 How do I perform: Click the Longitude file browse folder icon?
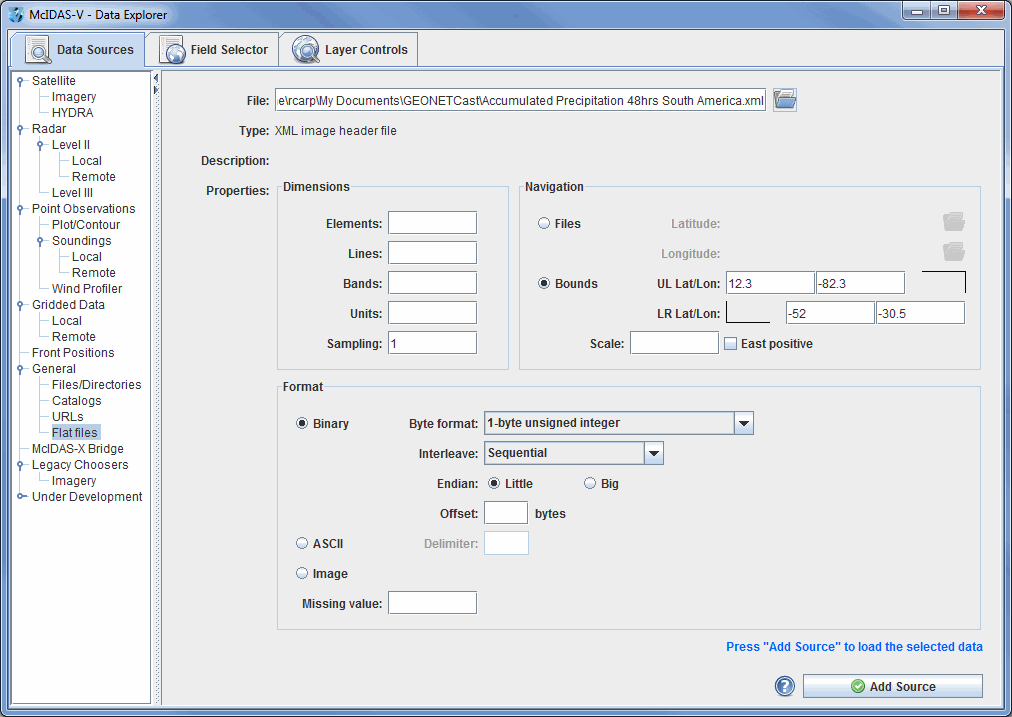pos(954,252)
